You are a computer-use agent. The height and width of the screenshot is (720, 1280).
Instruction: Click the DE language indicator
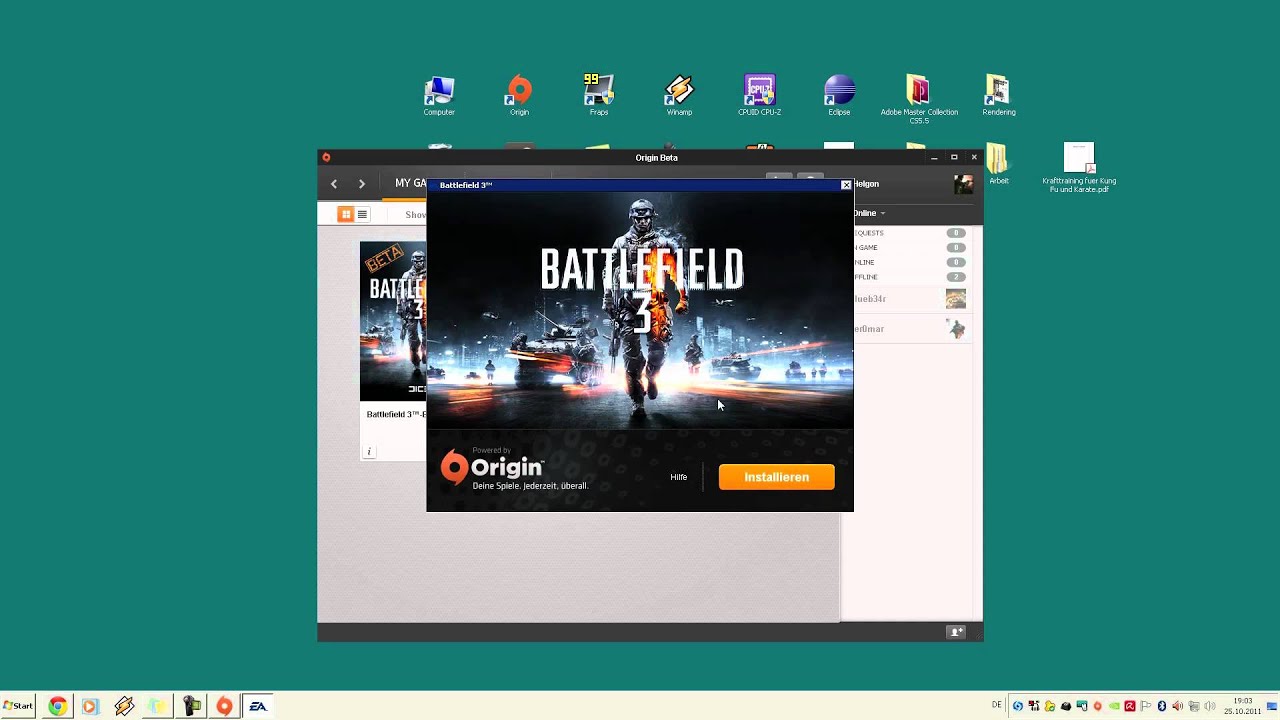(x=996, y=705)
